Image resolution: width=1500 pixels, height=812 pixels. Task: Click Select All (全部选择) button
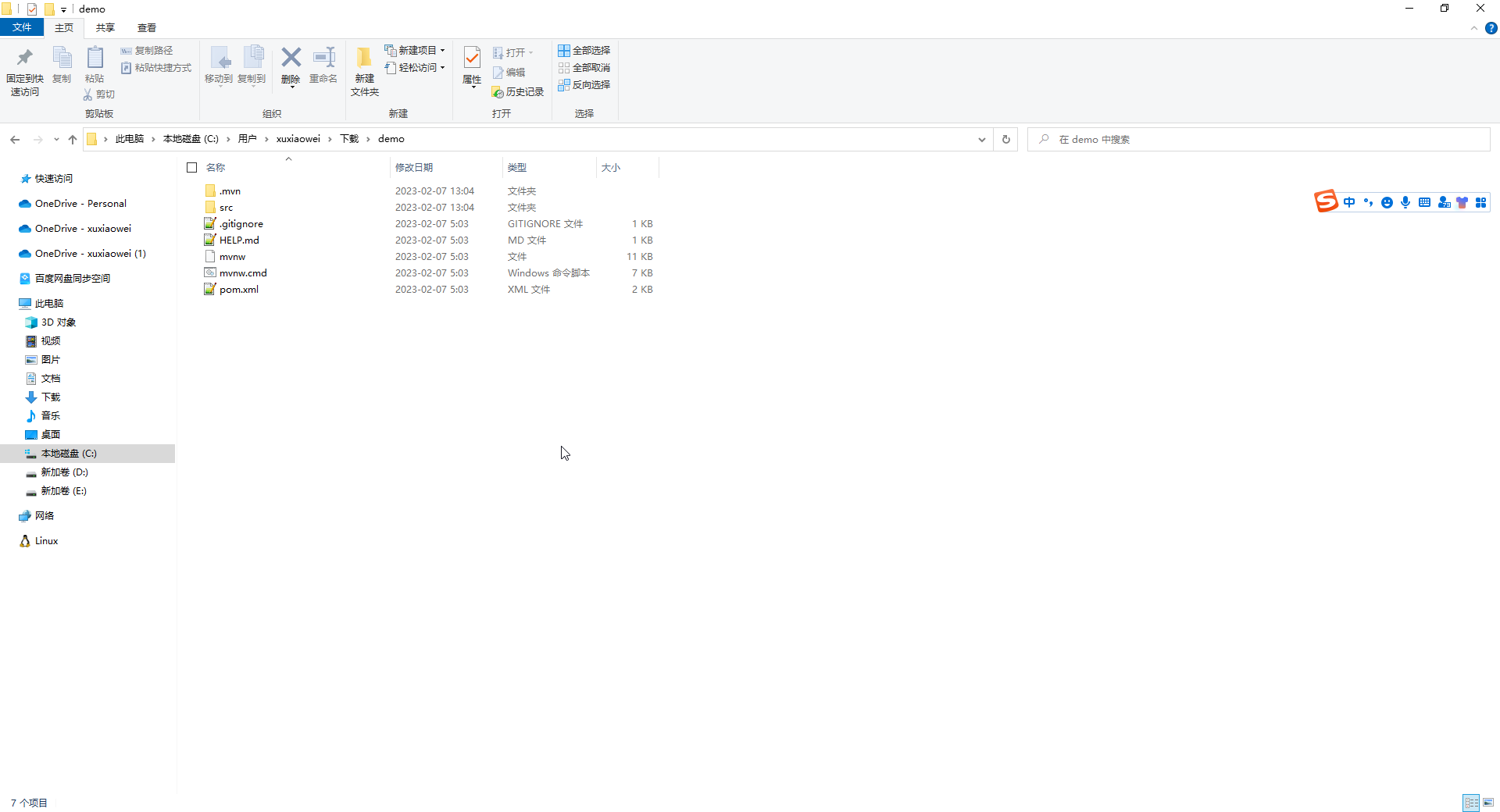click(584, 50)
